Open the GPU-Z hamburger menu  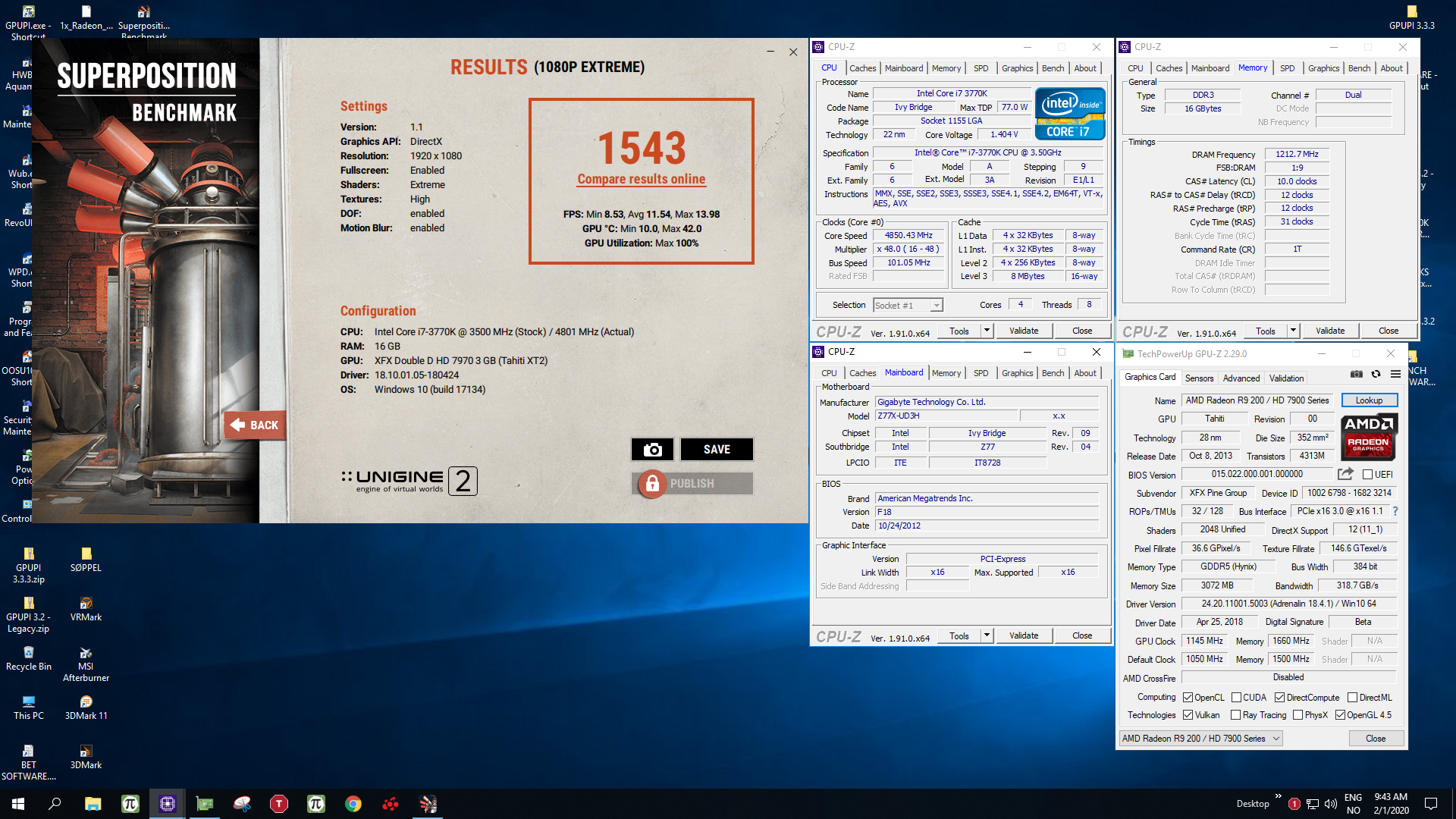click(1395, 375)
